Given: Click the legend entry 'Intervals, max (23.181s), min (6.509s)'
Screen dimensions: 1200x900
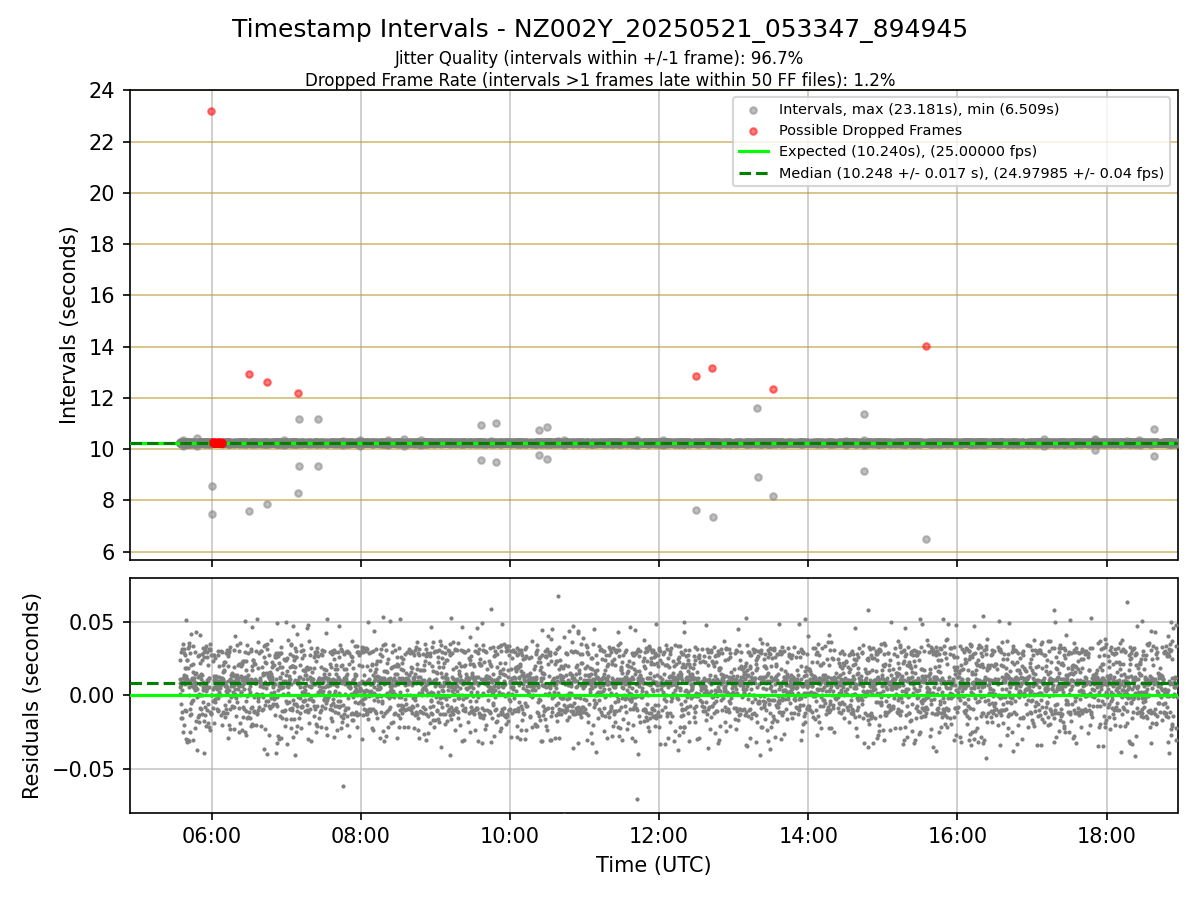Looking at the screenshot, I should 918,109.
